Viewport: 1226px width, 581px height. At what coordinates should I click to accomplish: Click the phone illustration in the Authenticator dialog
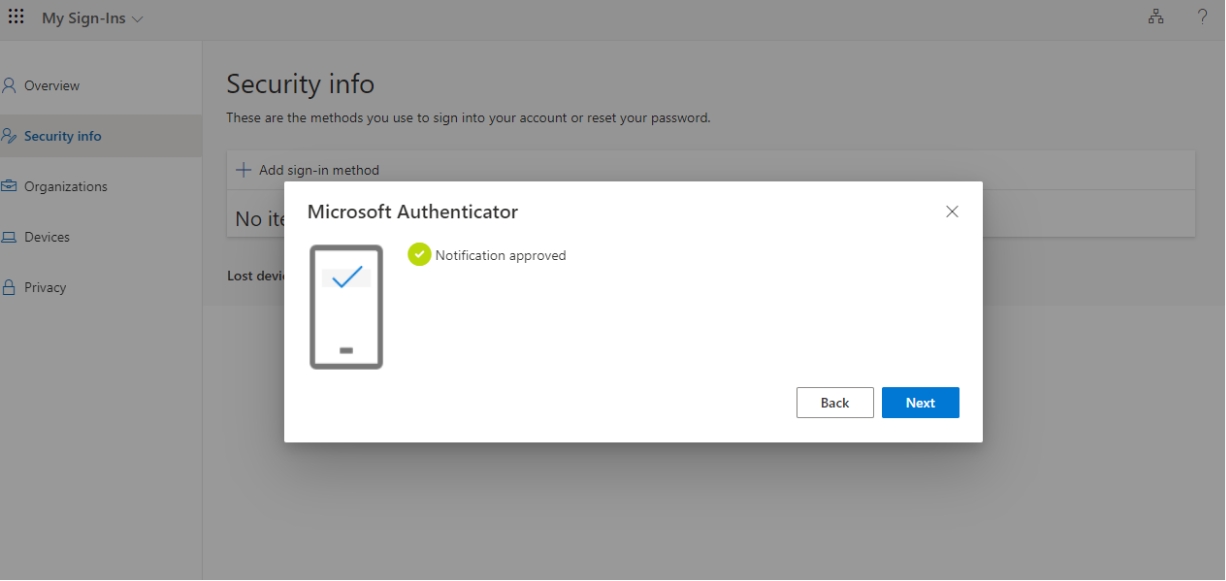[x=345, y=307]
